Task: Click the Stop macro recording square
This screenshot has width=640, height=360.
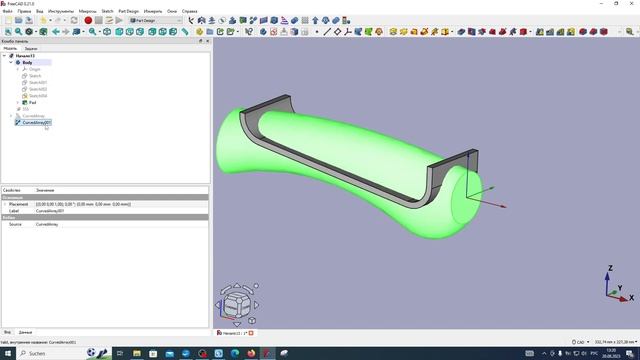Action: click(x=99, y=20)
